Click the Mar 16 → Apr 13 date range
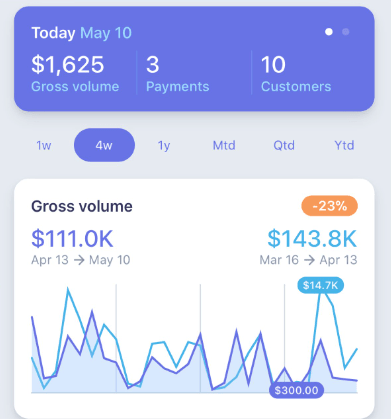This screenshot has height=419, width=391. click(x=308, y=260)
